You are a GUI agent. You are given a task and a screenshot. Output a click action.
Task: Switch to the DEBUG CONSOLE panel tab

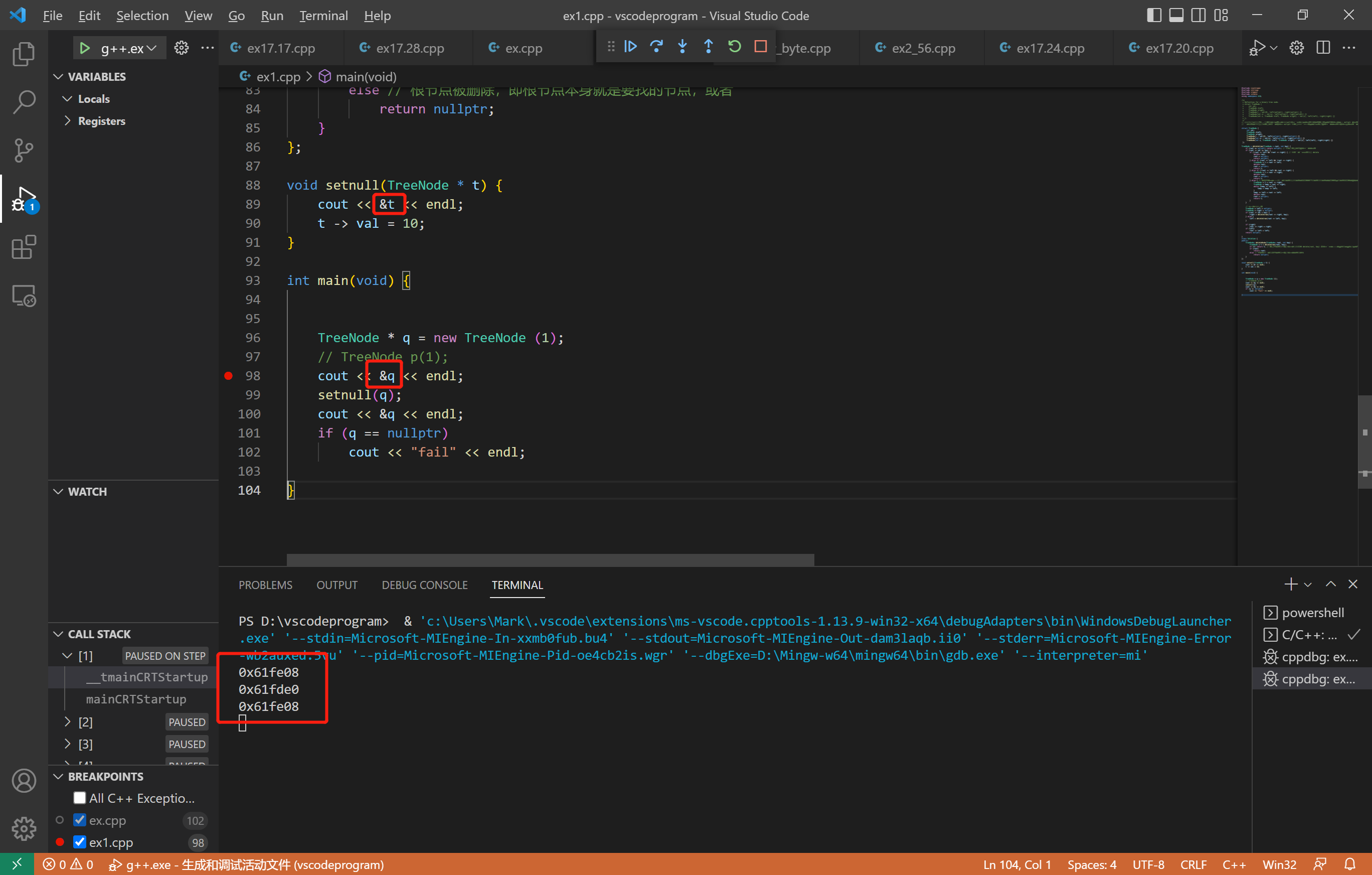coord(424,585)
